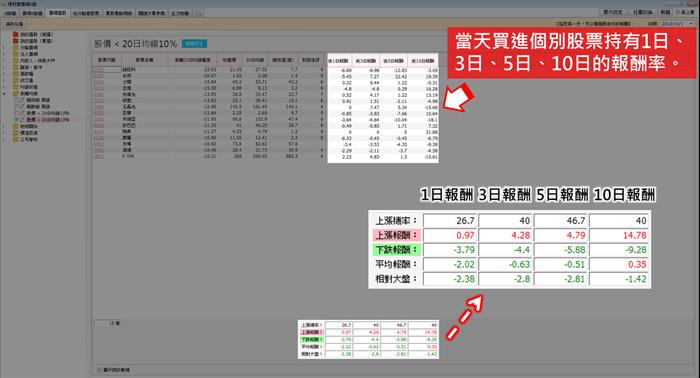Click market cap value 883.3
Screen dimensions: 700x378
pos(292,156)
